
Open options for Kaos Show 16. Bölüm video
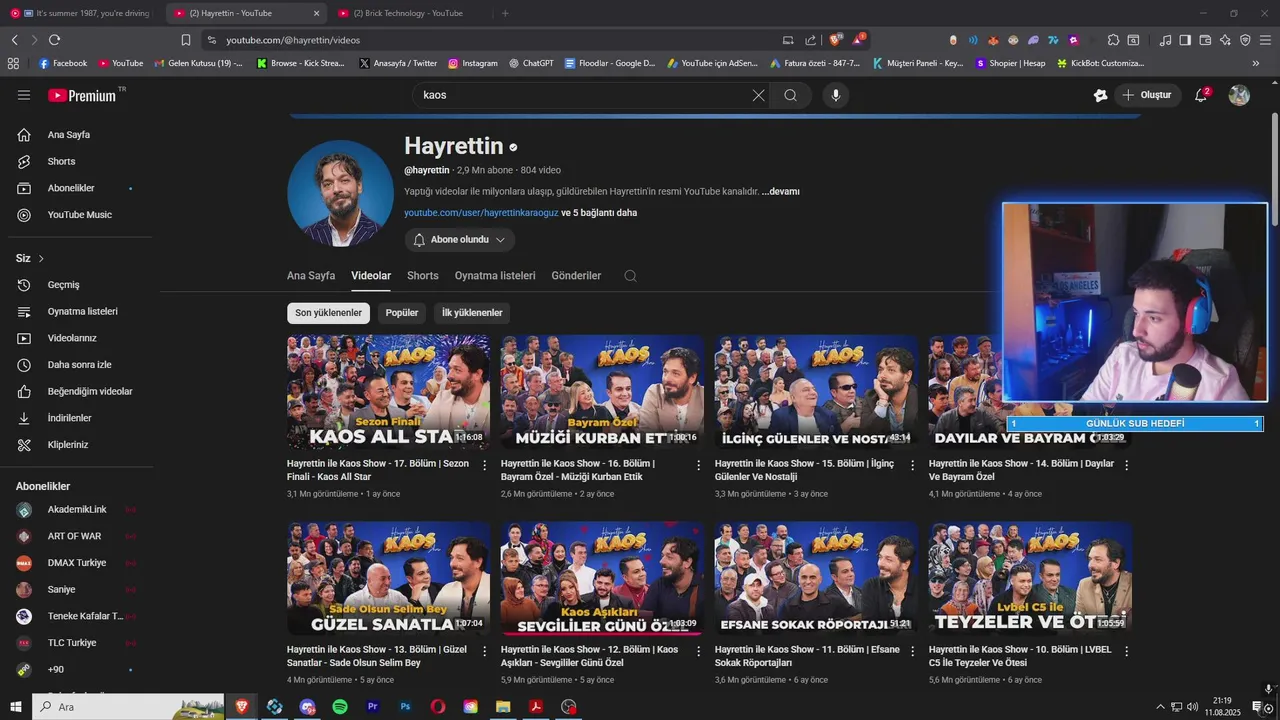(699, 465)
